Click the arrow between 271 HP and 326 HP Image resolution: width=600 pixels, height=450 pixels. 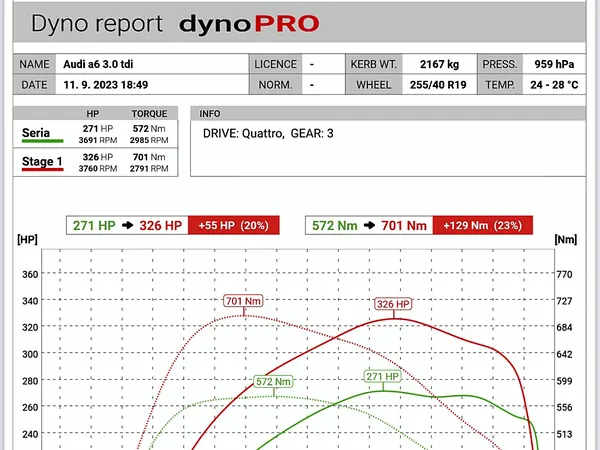click(x=127, y=225)
